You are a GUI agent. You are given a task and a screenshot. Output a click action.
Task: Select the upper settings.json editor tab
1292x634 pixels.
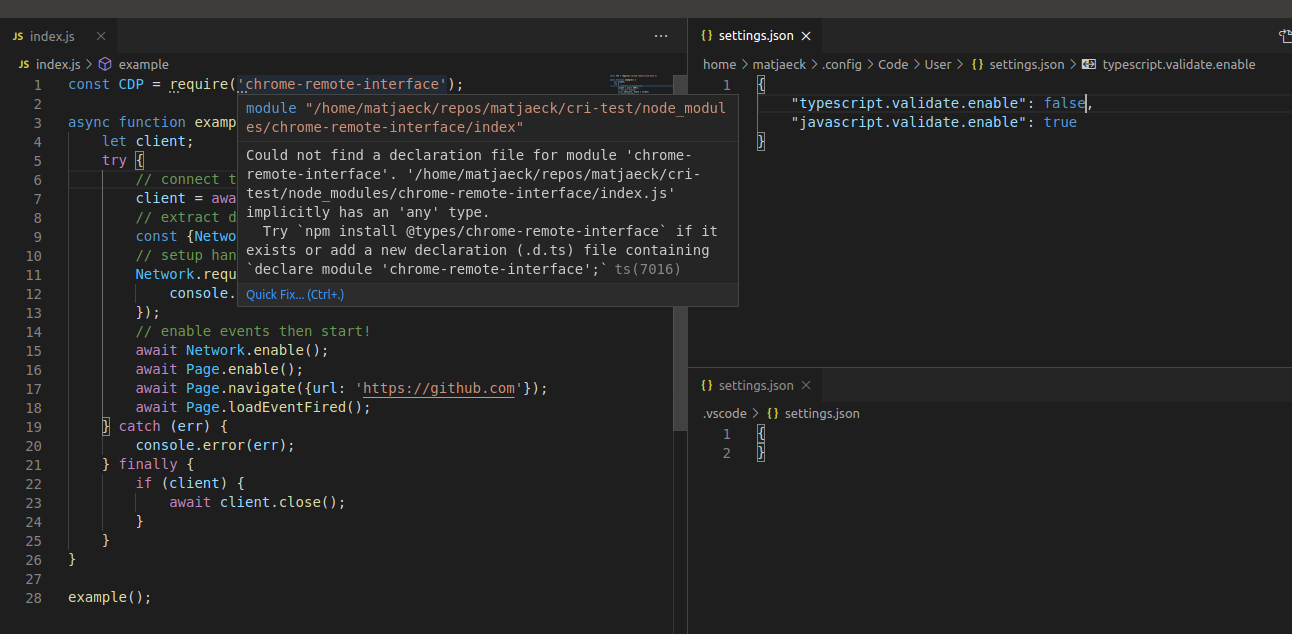pos(756,36)
